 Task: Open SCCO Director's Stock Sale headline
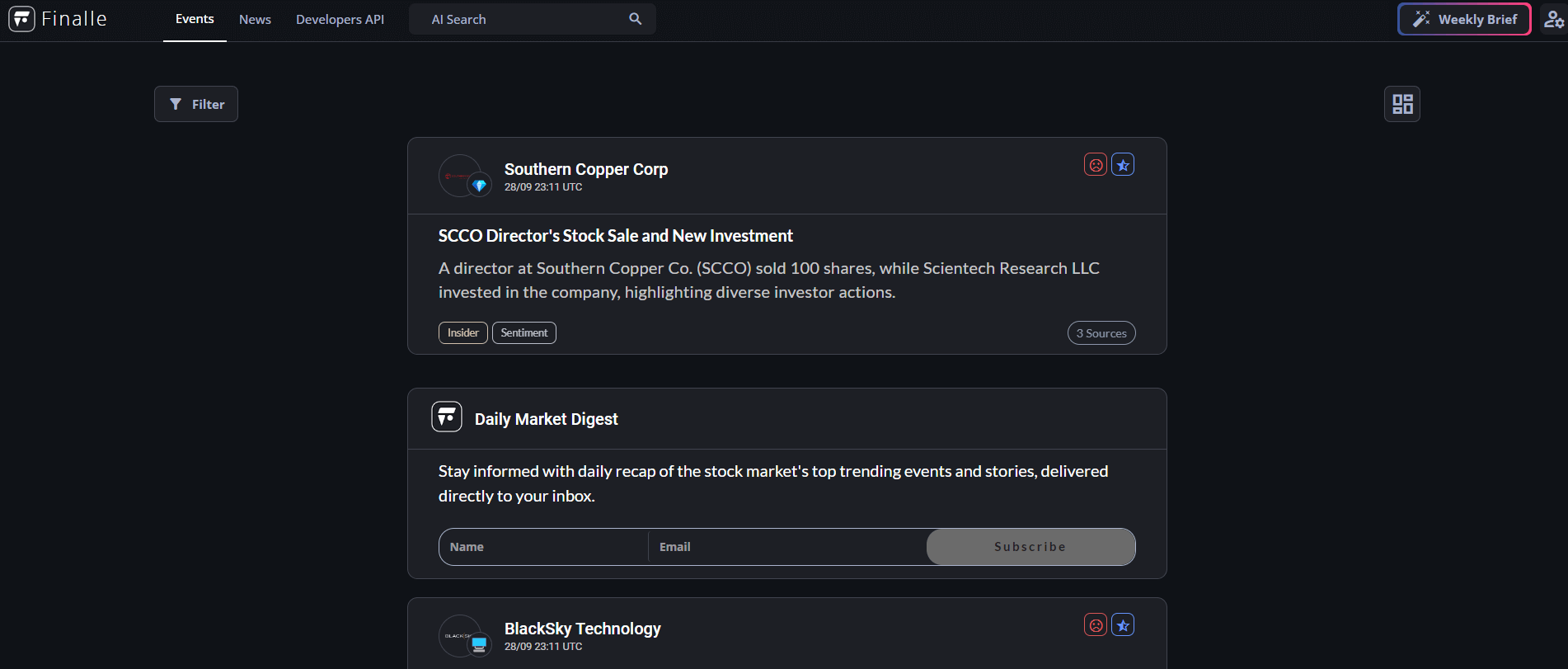(616, 236)
